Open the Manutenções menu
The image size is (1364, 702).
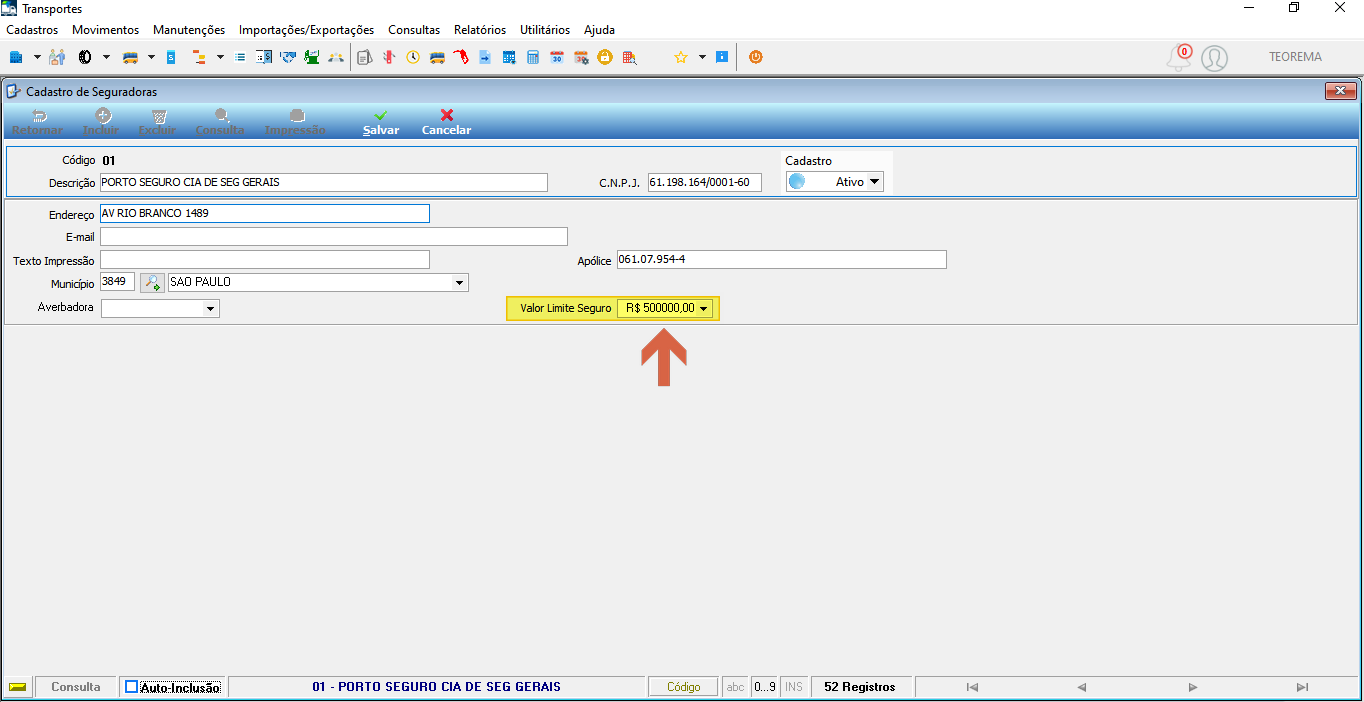(189, 30)
